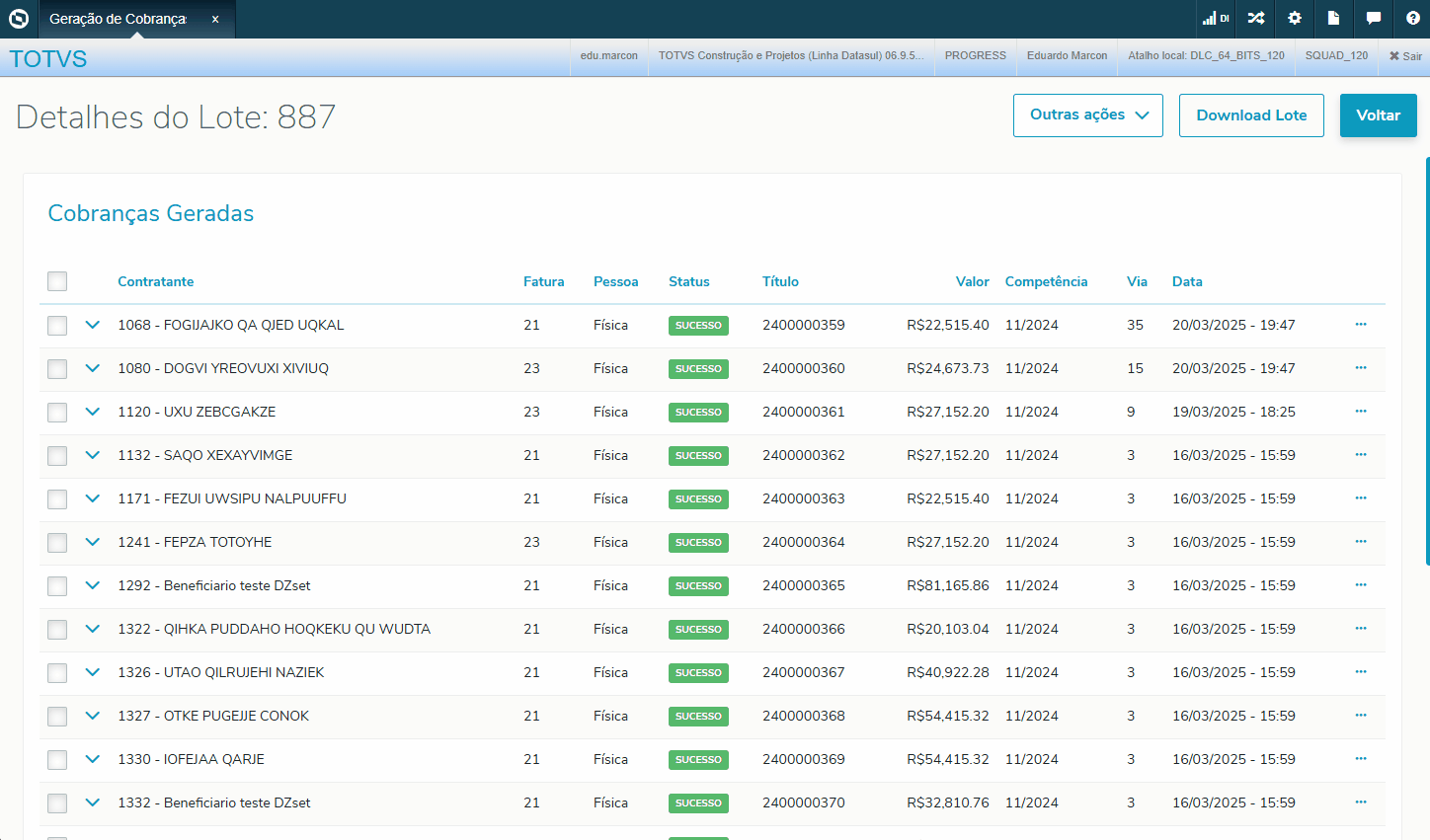Click the TOTVS brand text link
Screen dimensions: 1430x840
[48, 59]
